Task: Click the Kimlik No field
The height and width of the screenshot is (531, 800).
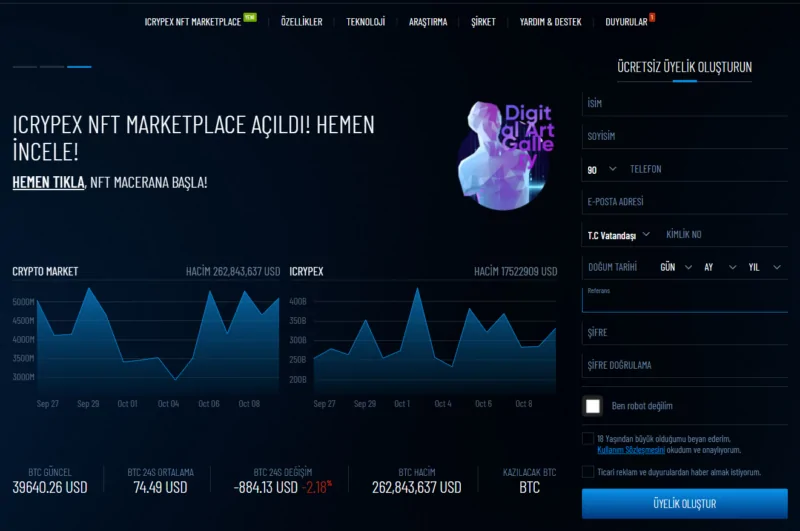Action: (726, 235)
